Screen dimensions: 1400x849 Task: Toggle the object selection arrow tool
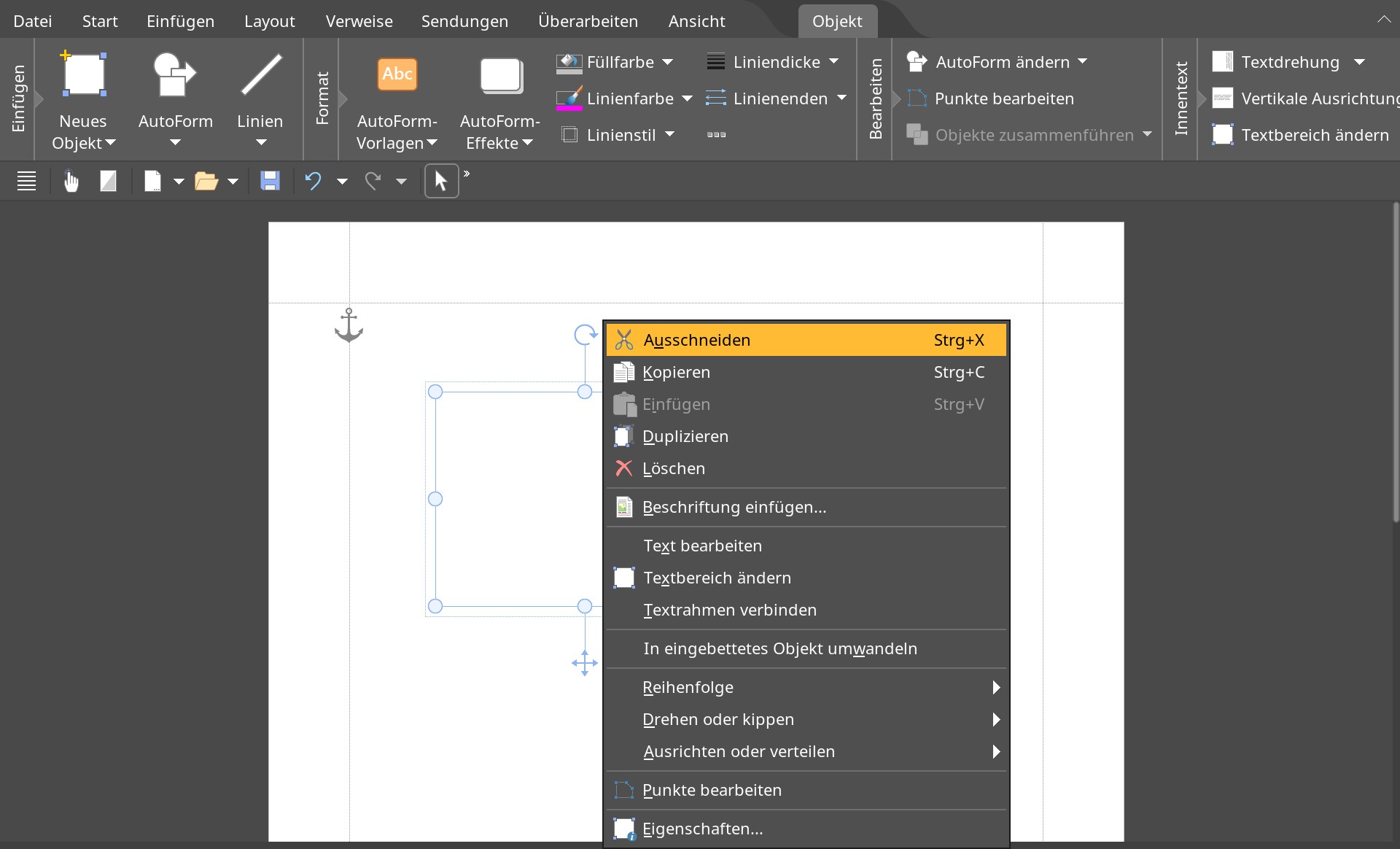441,181
